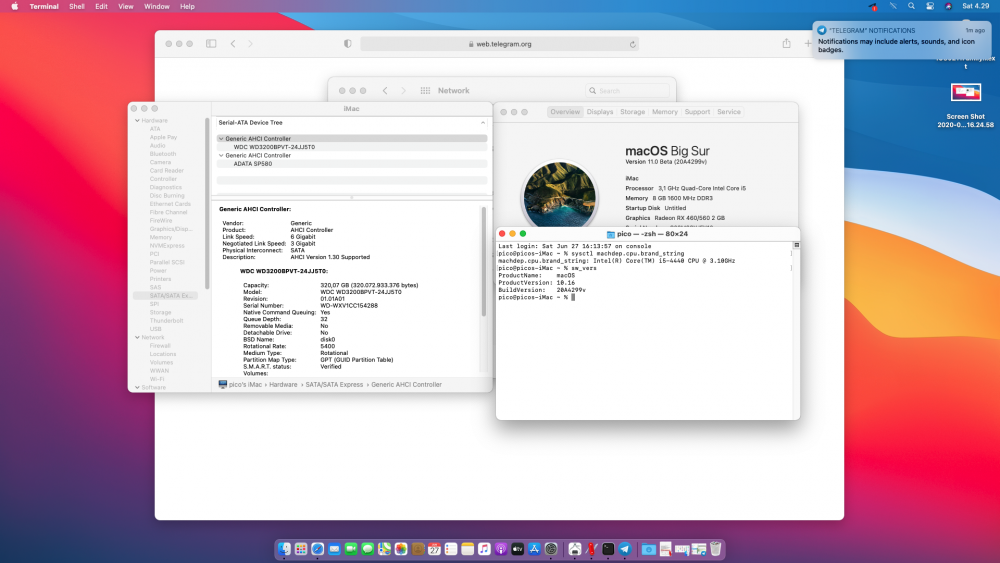Viewport: 1000px width, 563px height.
Task: Launch Safari from the Dock
Action: [318, 549]
